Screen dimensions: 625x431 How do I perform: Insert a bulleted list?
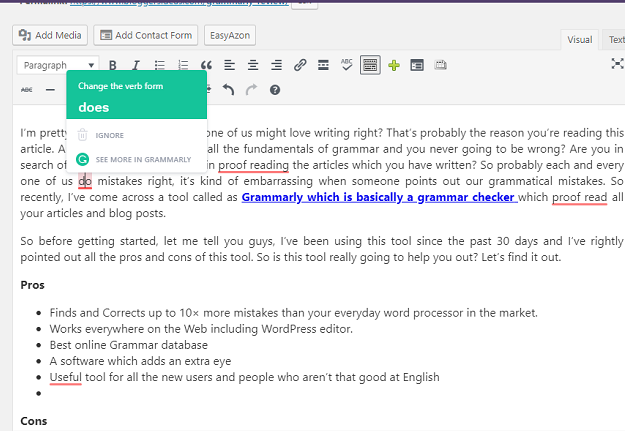159,65
